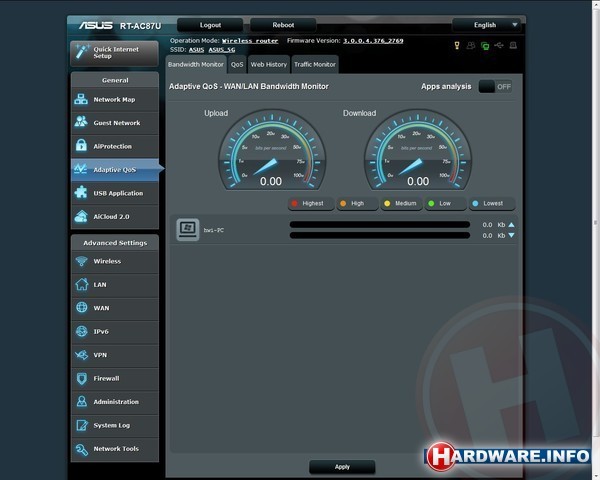Open the Traffic Monitor tab
Viewport: 600px width, 480px height.
315,64
